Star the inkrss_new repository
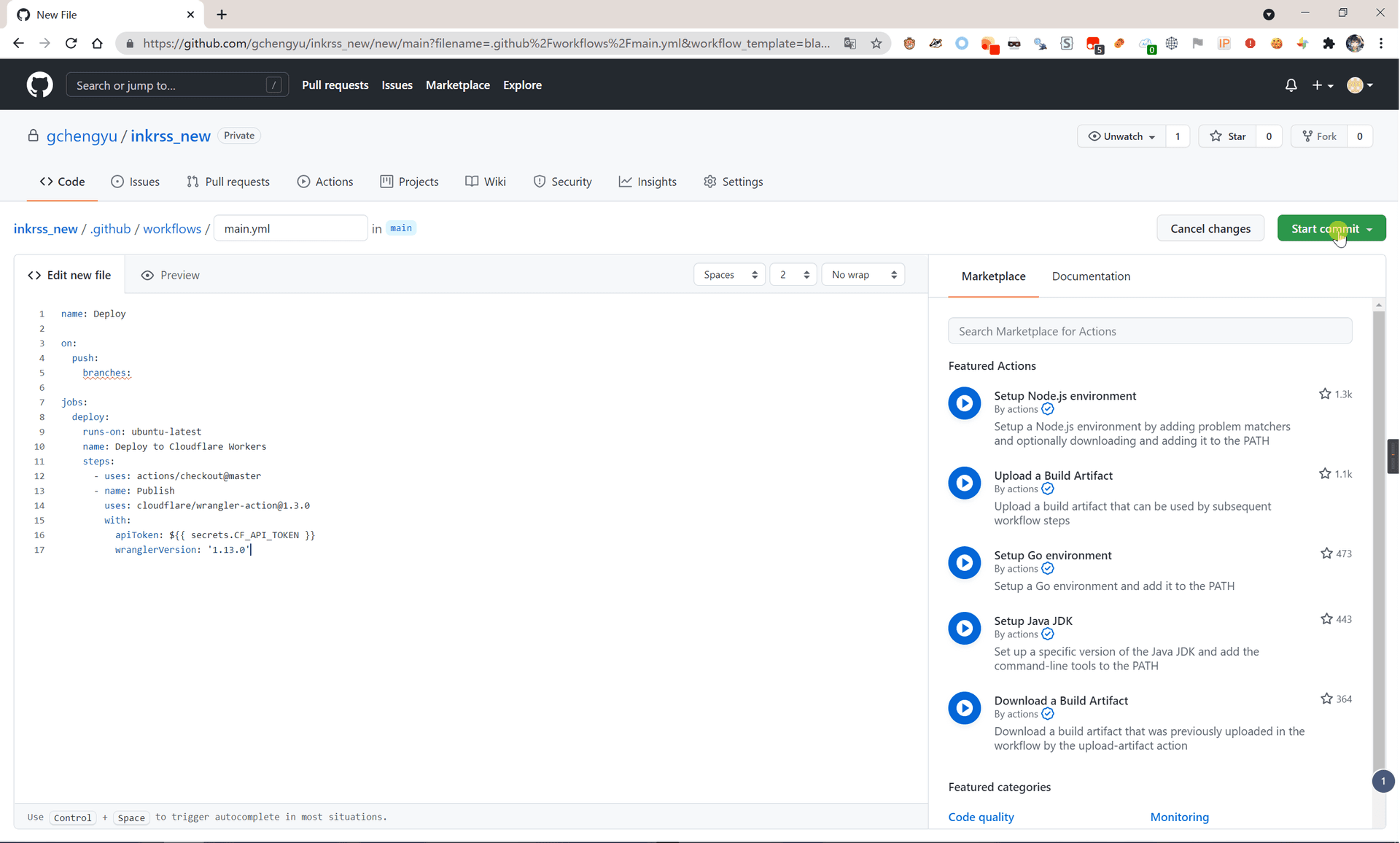The height and width of the screenshot is (843, 1400). [x=1228, y=136]
